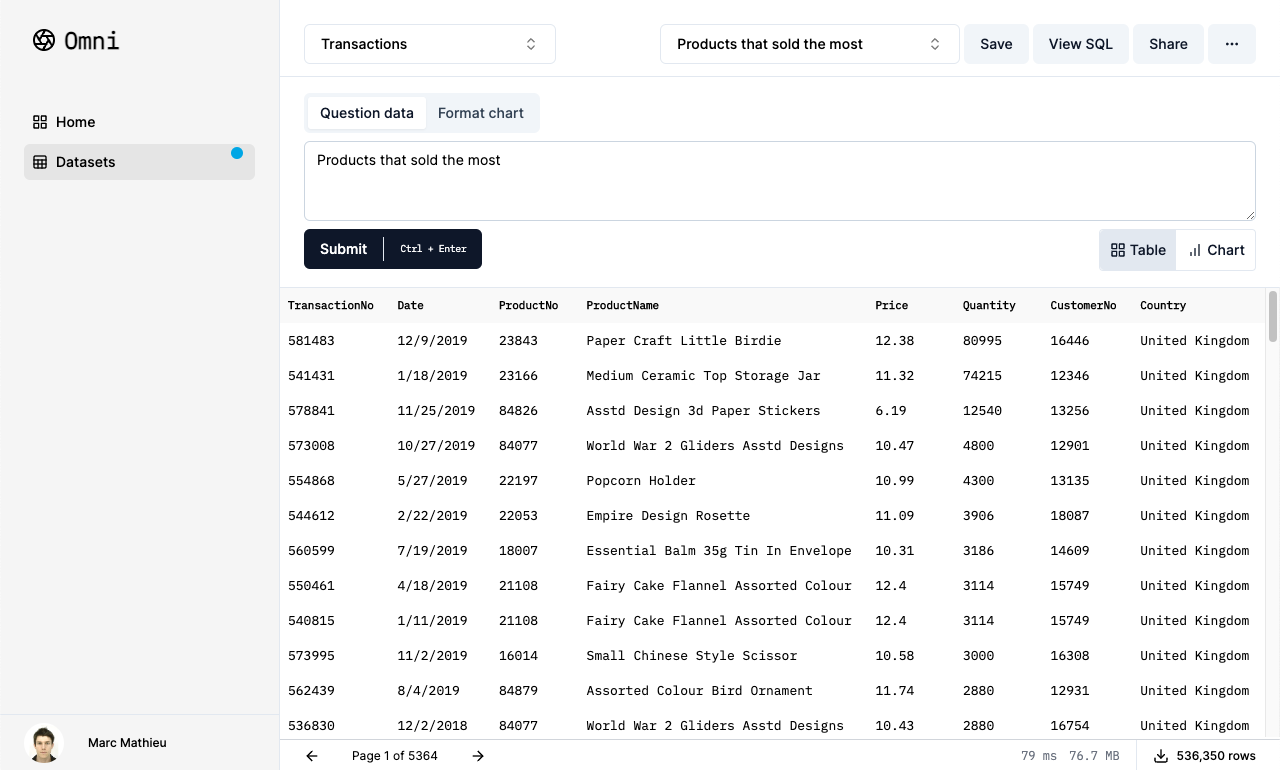The image size is (1280, 770).
Task: Select the Datasets grid icon
Action: 38,161
